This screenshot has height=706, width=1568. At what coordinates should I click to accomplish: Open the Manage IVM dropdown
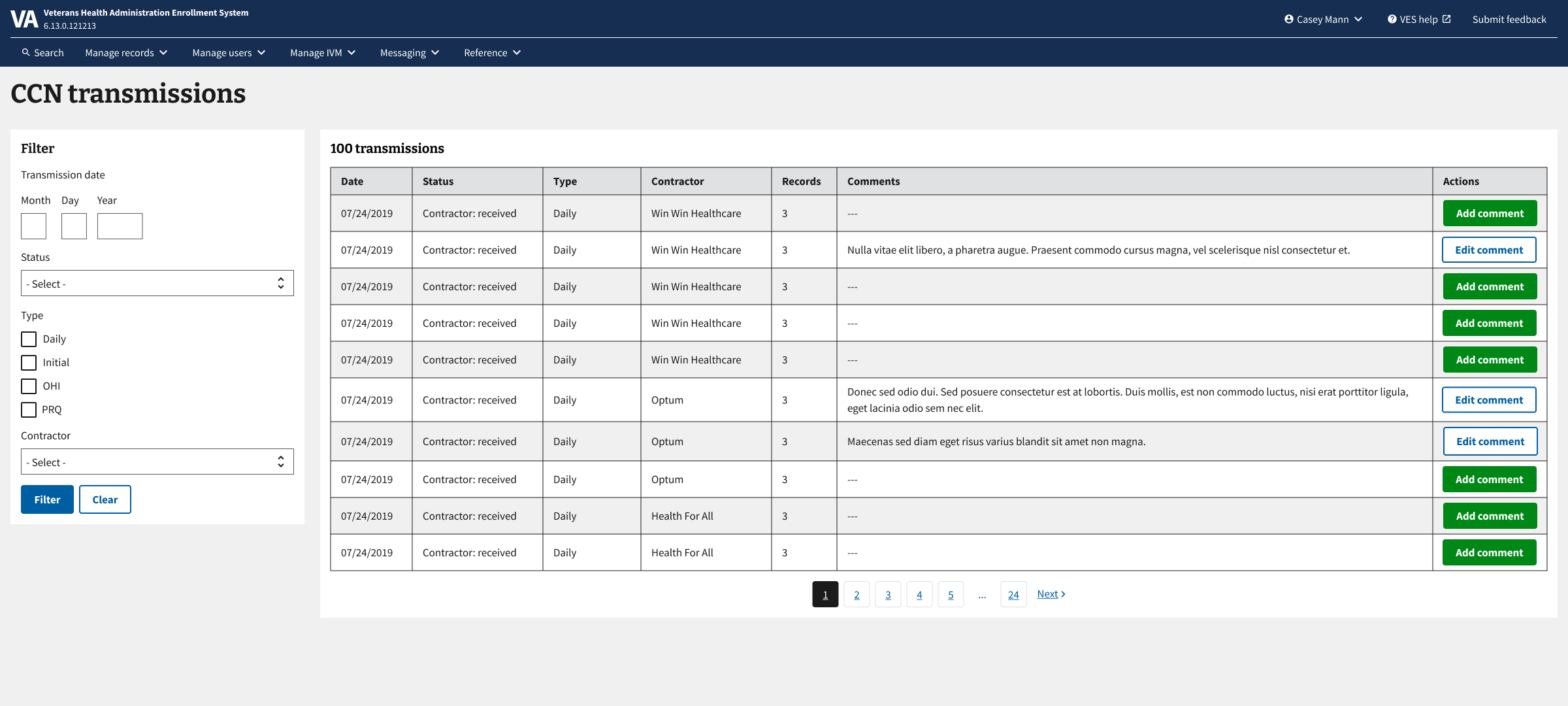pyautogui.click(x=323, y=53)
